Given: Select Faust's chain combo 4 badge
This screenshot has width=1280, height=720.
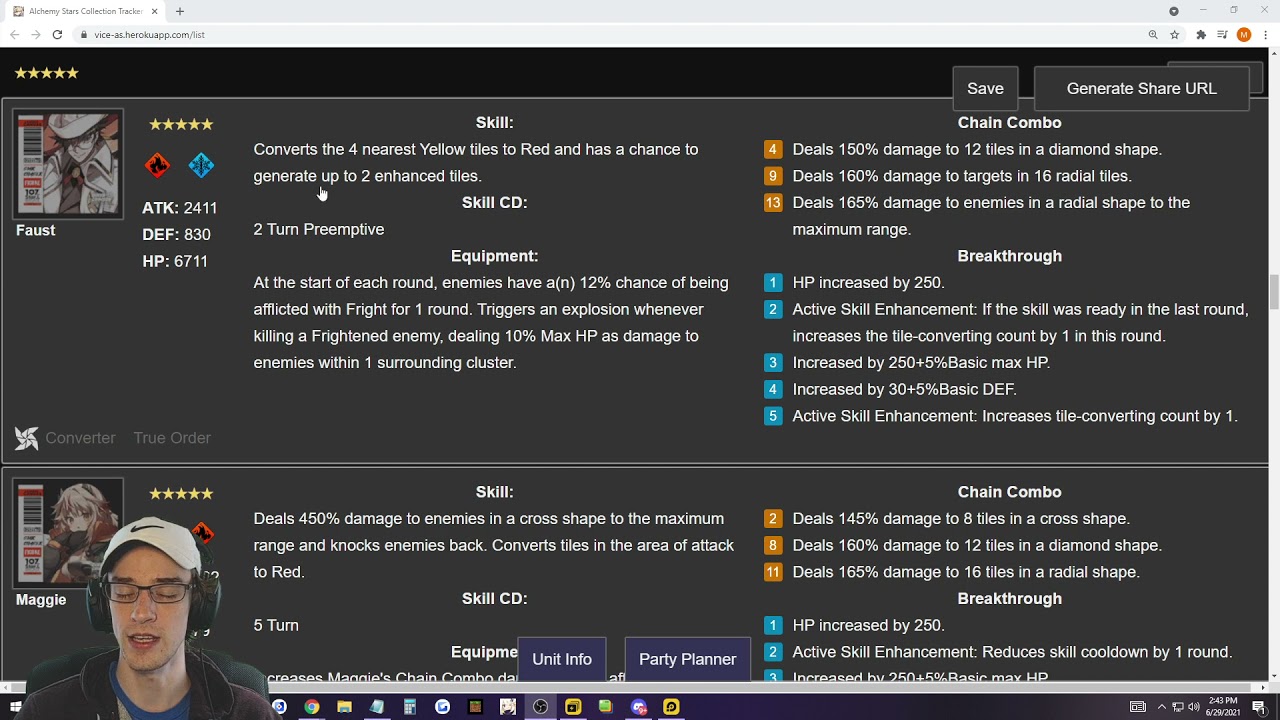Looking at the screenshot, I should 773,149.
